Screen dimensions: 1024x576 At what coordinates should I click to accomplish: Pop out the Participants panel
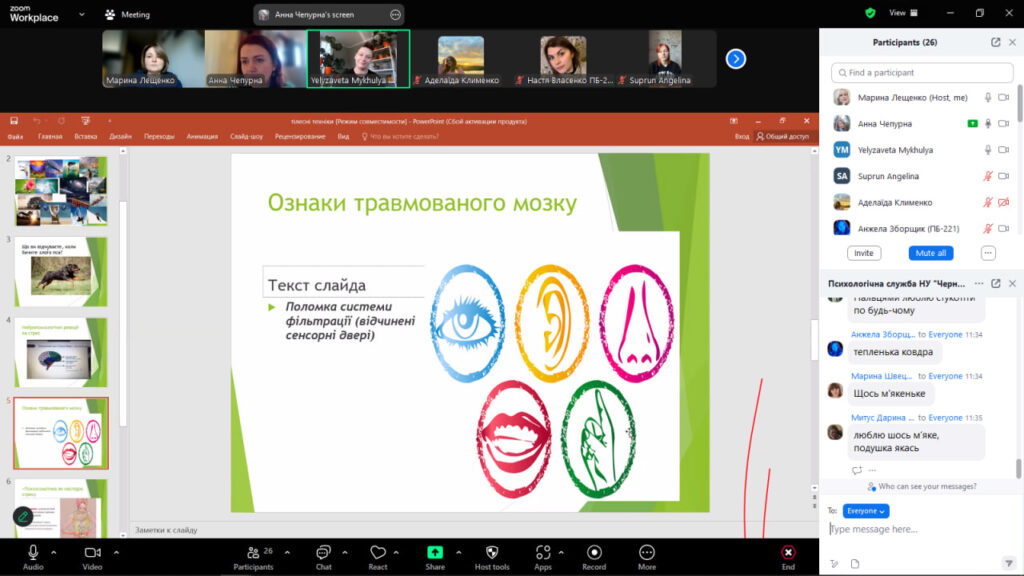[995, 42]
